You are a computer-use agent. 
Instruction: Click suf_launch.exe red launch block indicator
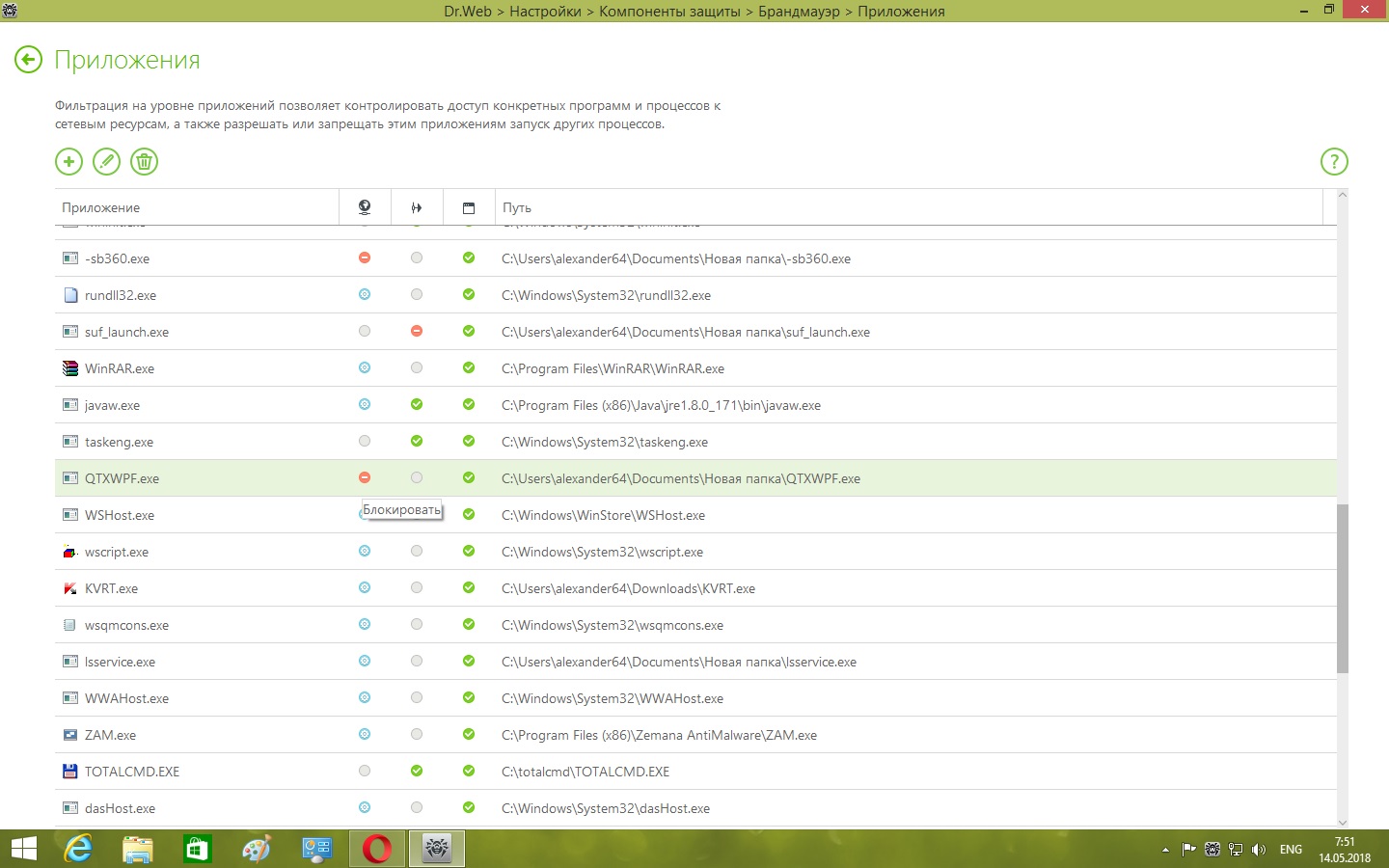[417, 331]
